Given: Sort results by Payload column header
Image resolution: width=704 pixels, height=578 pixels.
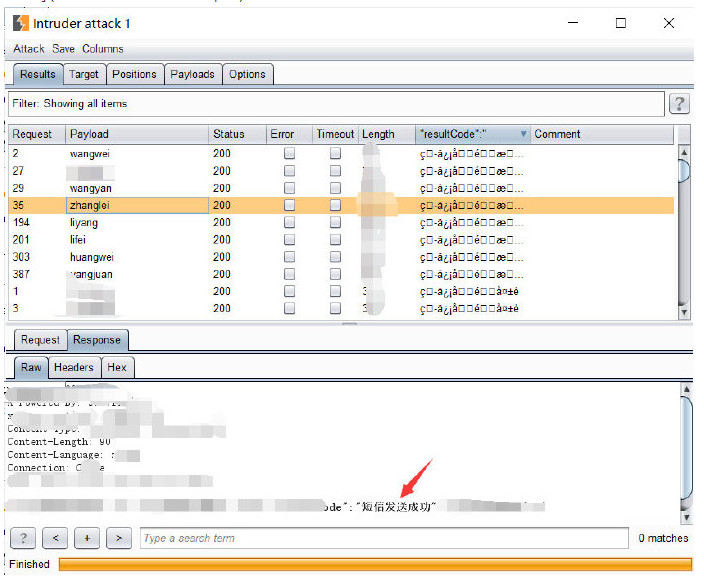Looking at the screenshot, I should point(136,134).
